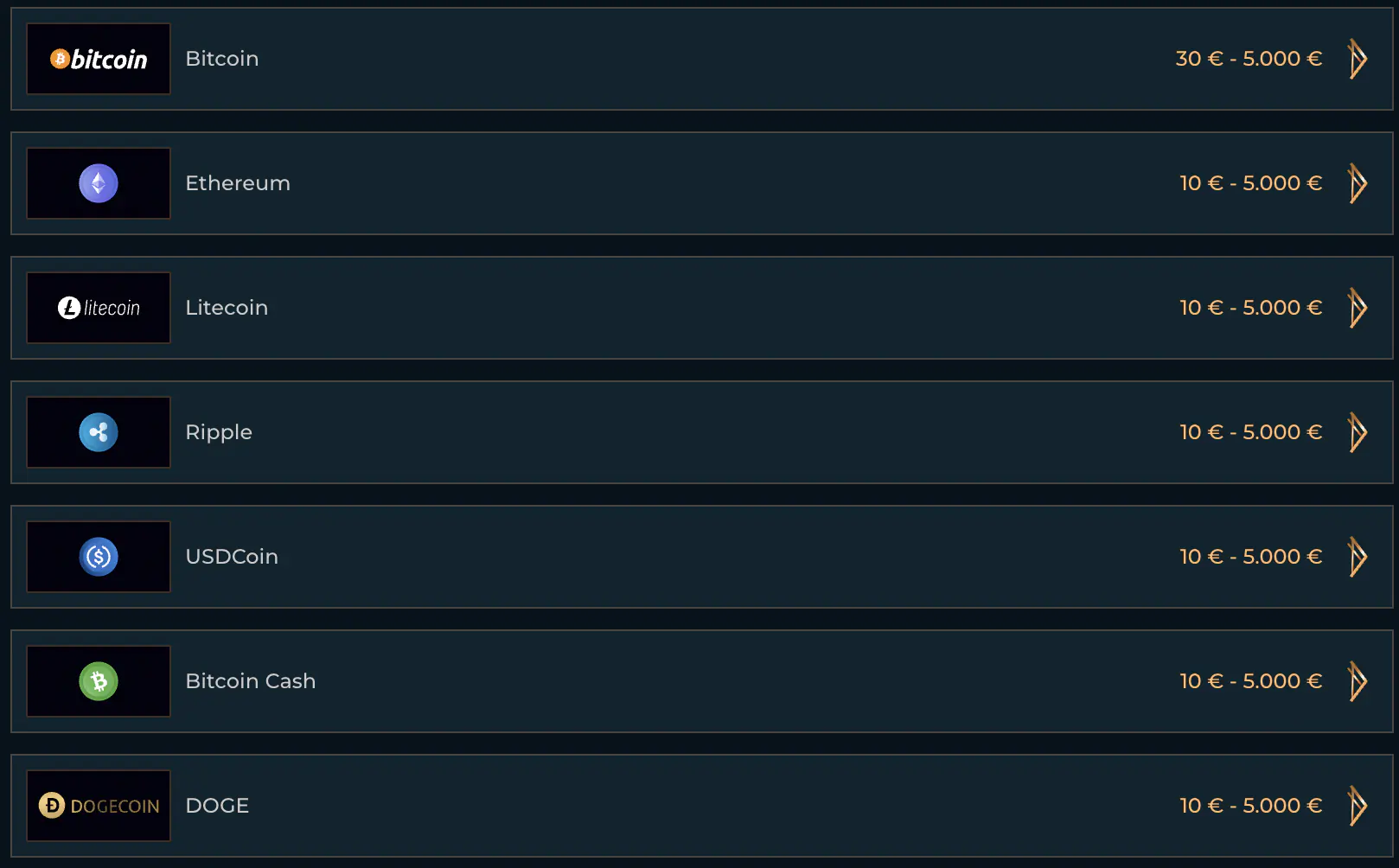This screenshot has height=868, width=1399.
Task: Expand the Litecoin payment option arrow
Action: (x=1357, y=308)
